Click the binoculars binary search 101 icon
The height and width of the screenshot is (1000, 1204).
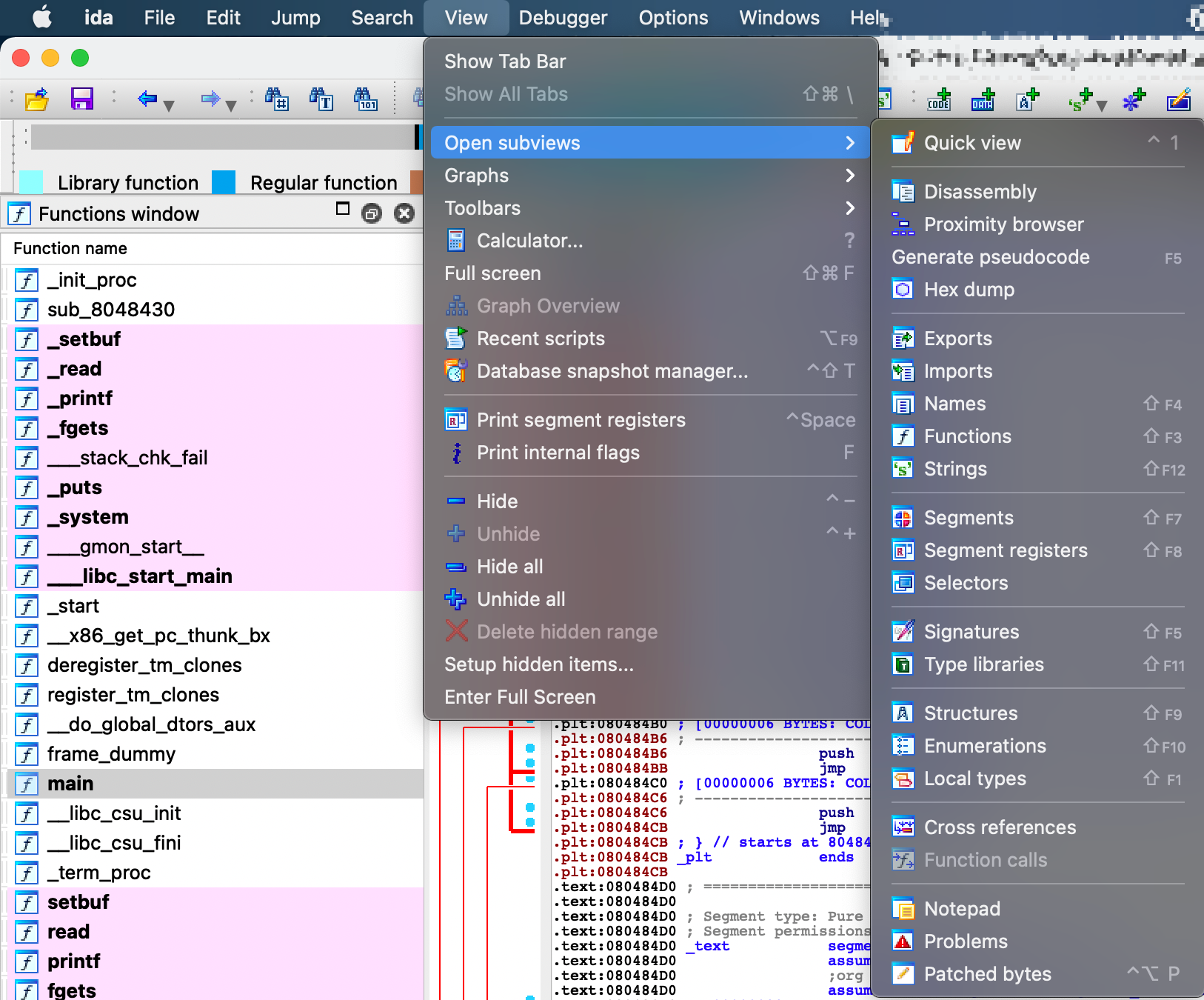[366, 99]
